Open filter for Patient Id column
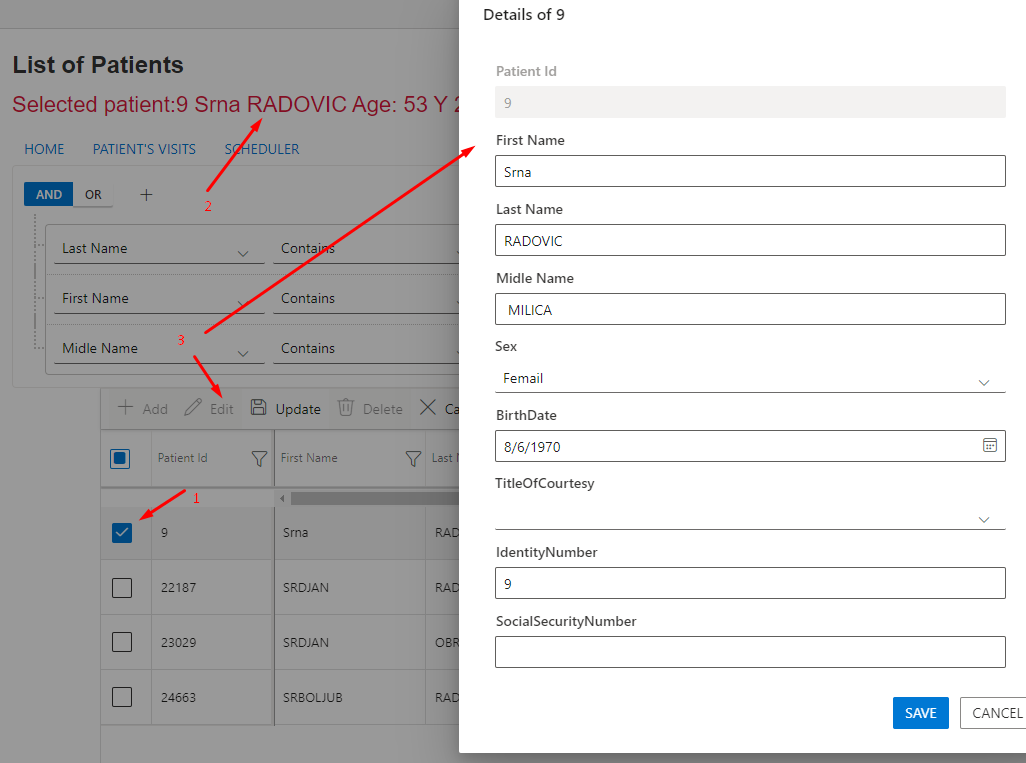The width and height of the screenshot is (1026, 763). tap(259, 459)
